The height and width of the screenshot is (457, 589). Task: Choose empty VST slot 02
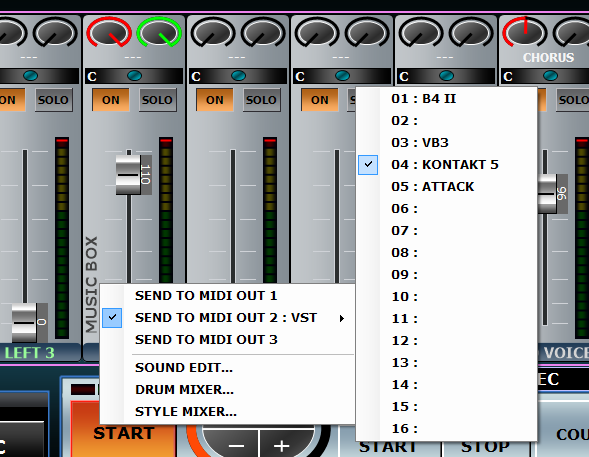(x=446, y=121)
